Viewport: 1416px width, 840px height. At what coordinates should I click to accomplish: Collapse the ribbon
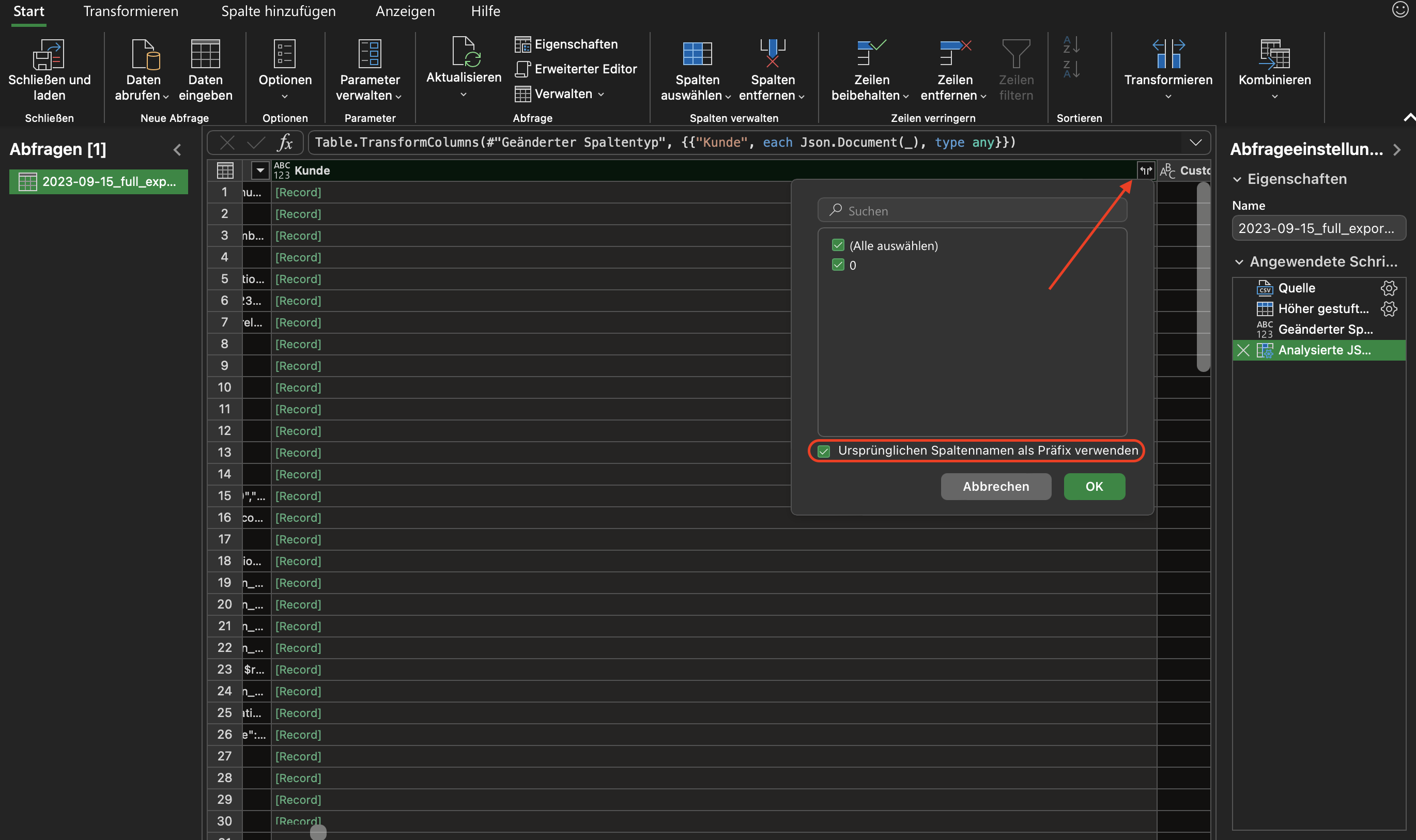pyautogui.click(x=1409, y=117)
